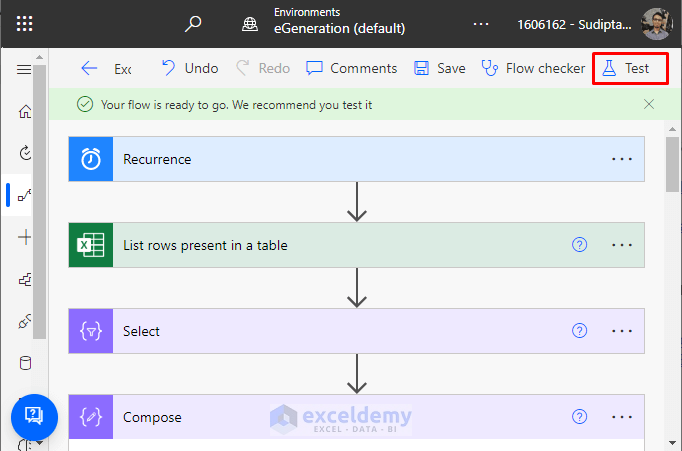Open Recurrence step ellipsis menu
Image resolution: width=682 pixels, height=451 pixels.
622,159
